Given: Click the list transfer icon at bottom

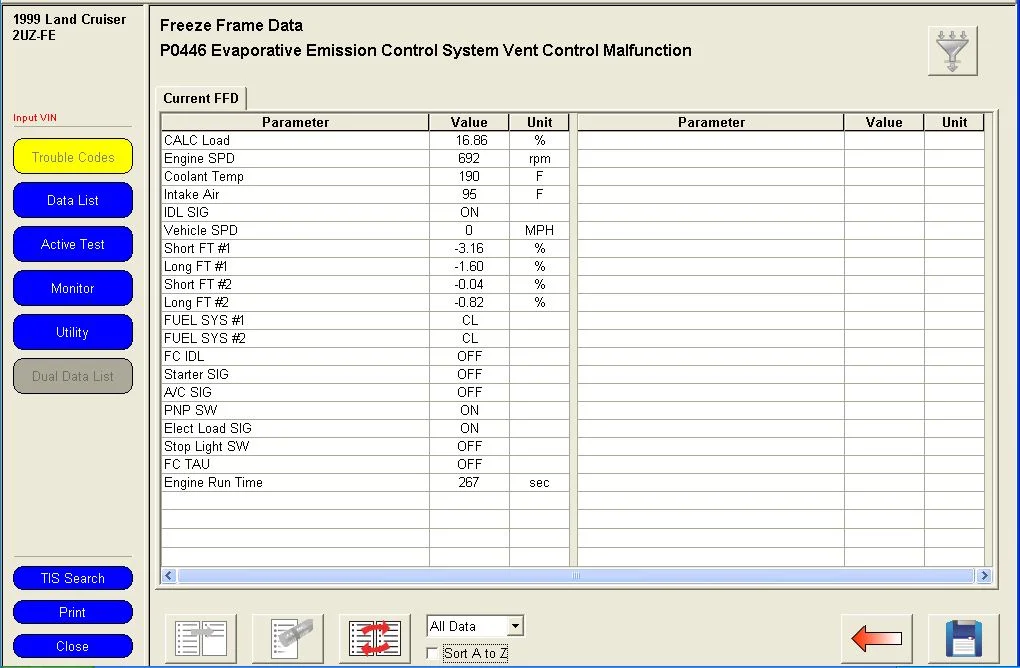Looking at the screenshot, I should 201,639.
